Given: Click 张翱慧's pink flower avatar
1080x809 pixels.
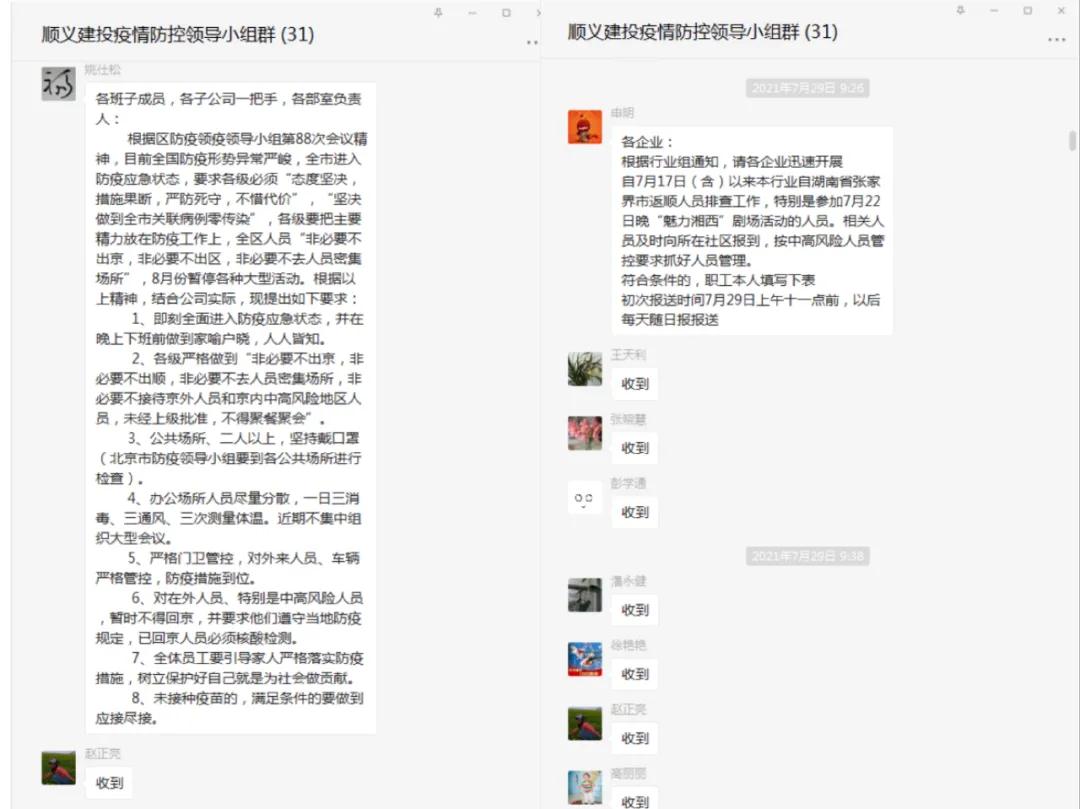Looking at the screenshot, I should [585, 433].
